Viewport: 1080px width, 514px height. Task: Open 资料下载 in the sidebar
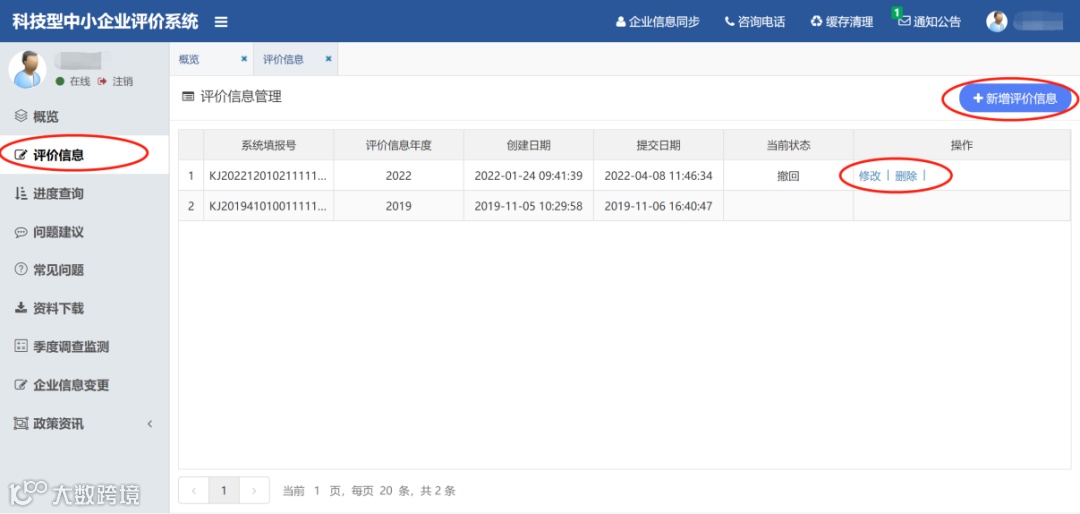[84, 308]
